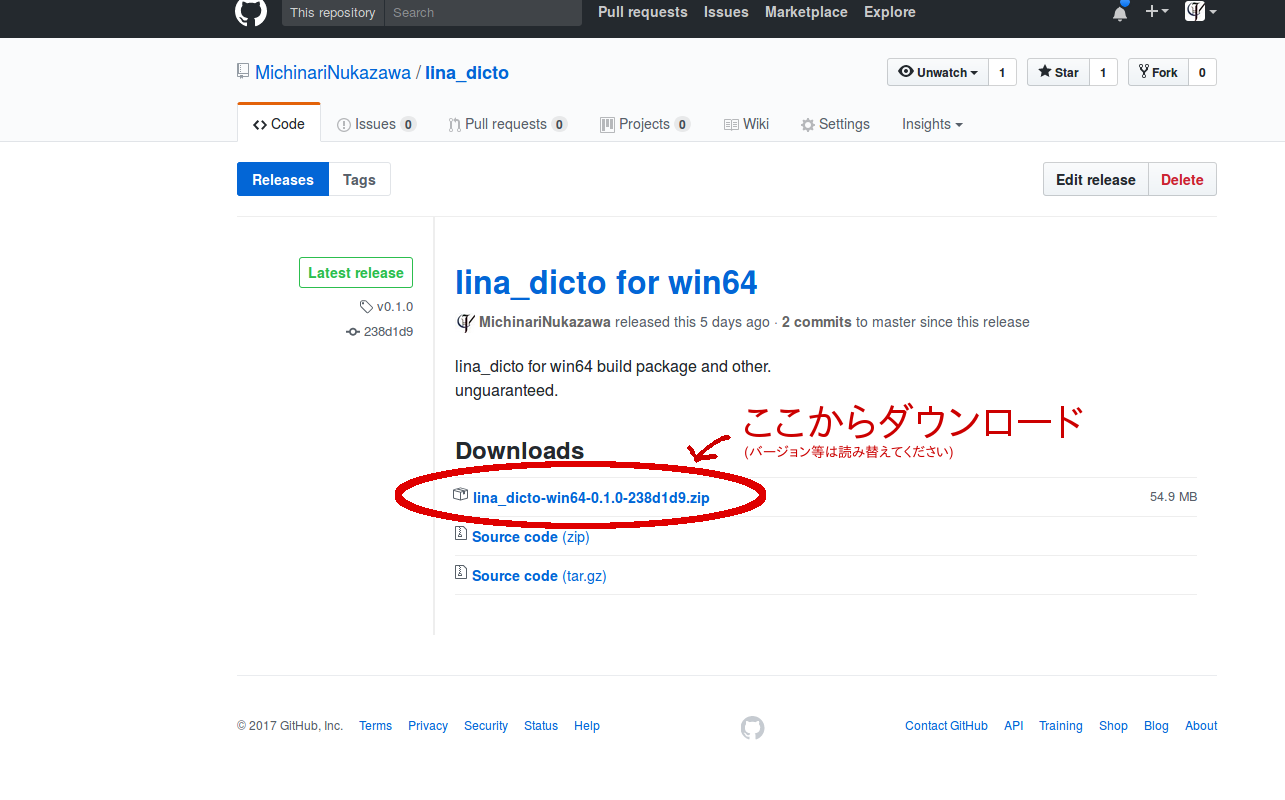Select the 'This repository' search scope

click(x=333, y=13)
